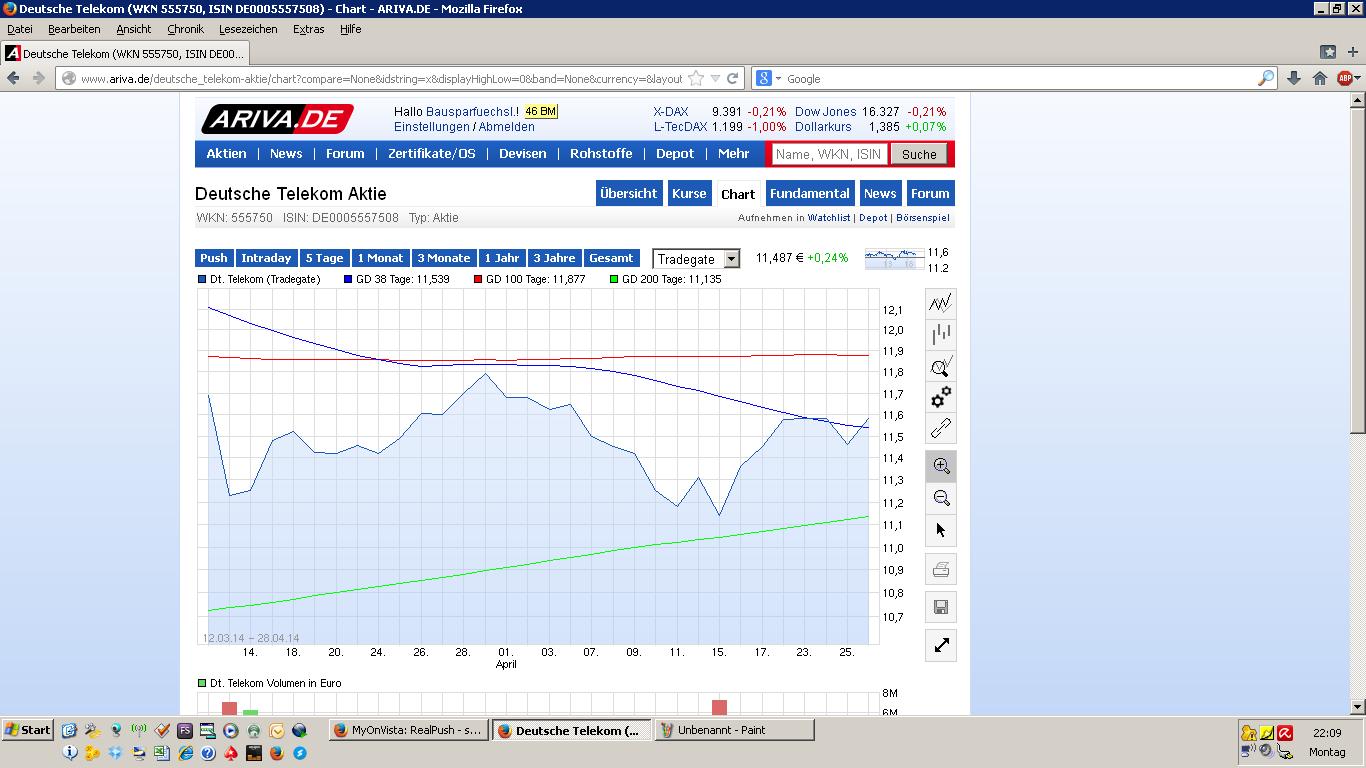The height and width of the screenshot is (768, 1366).
Task: Switch to the Fundamental tab
Action: tap(809, 193)
